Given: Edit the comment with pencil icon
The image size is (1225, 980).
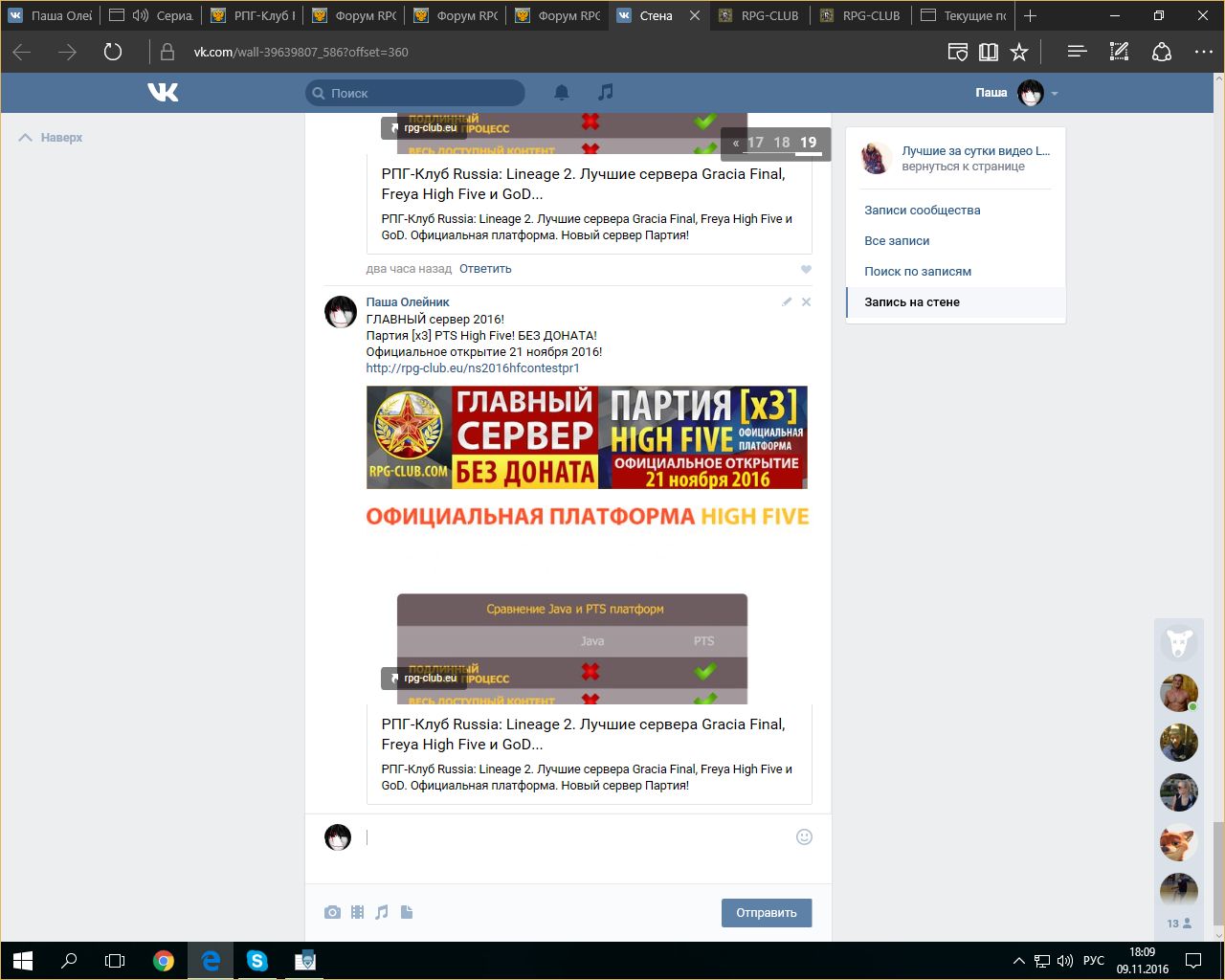Looking at the screenshot, I should 787,301.
